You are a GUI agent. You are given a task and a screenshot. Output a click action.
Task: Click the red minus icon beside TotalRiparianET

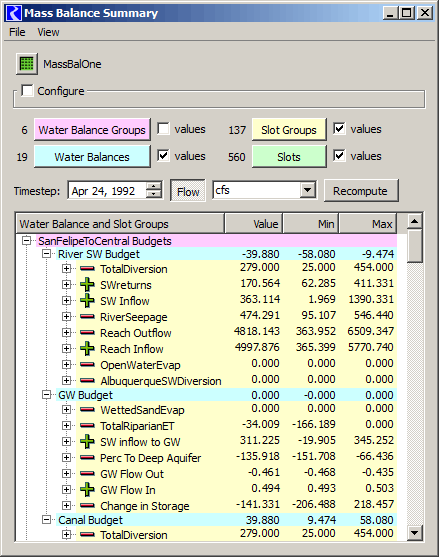[x=87, y=425]
